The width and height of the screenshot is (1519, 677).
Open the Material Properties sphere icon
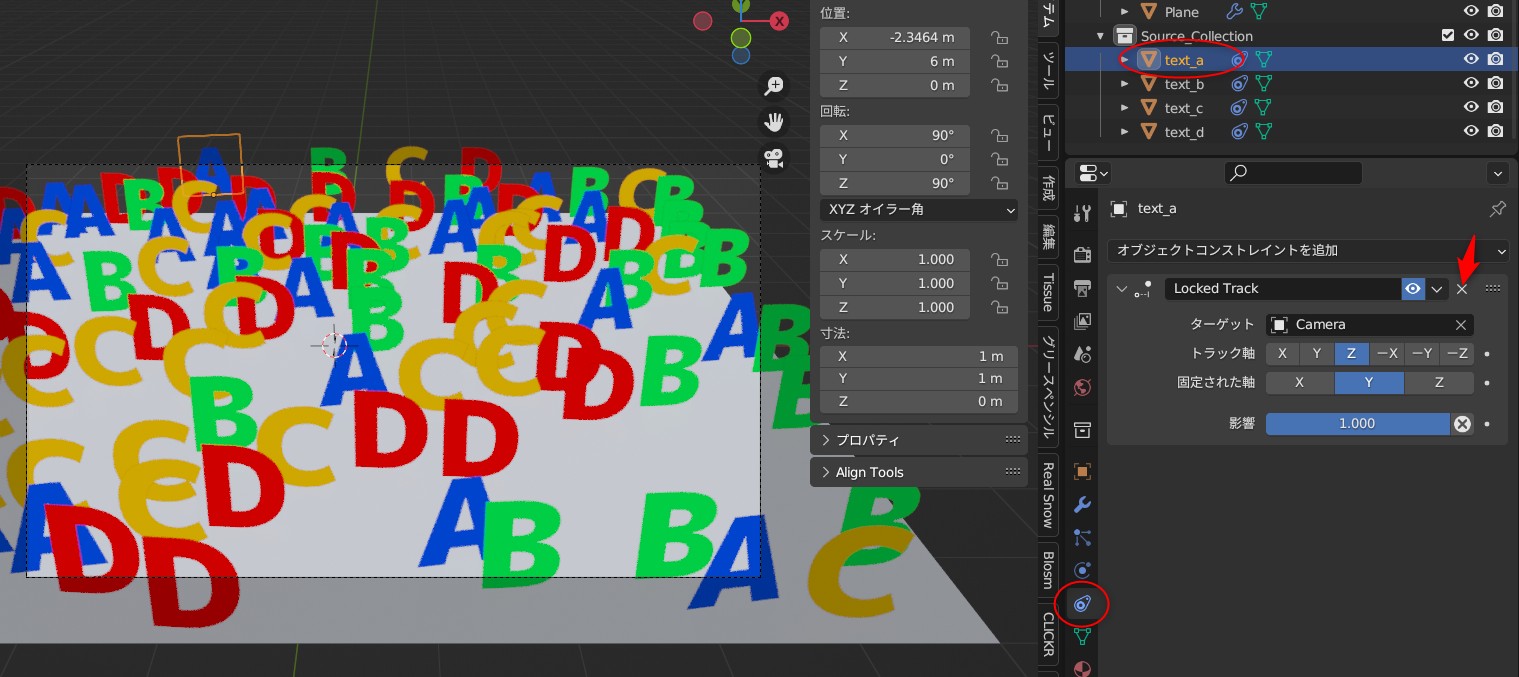click(x=1082, y=668)
